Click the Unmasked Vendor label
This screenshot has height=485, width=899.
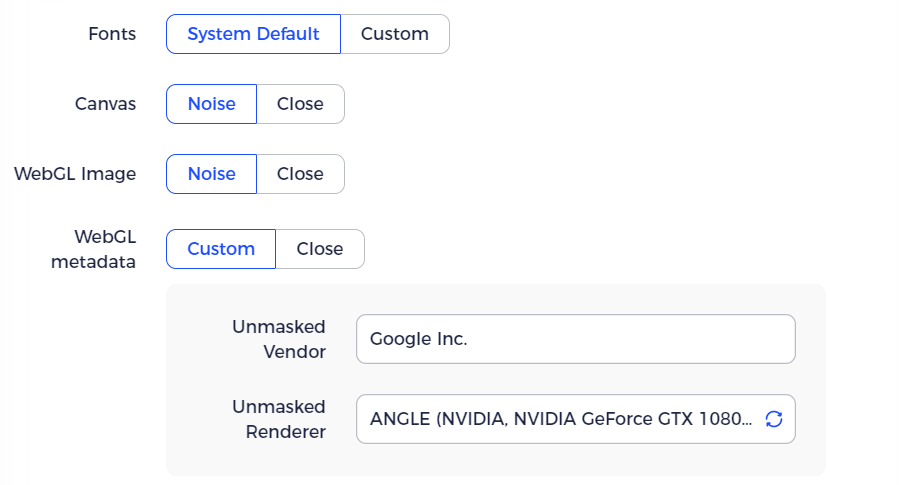coord(279,339)
